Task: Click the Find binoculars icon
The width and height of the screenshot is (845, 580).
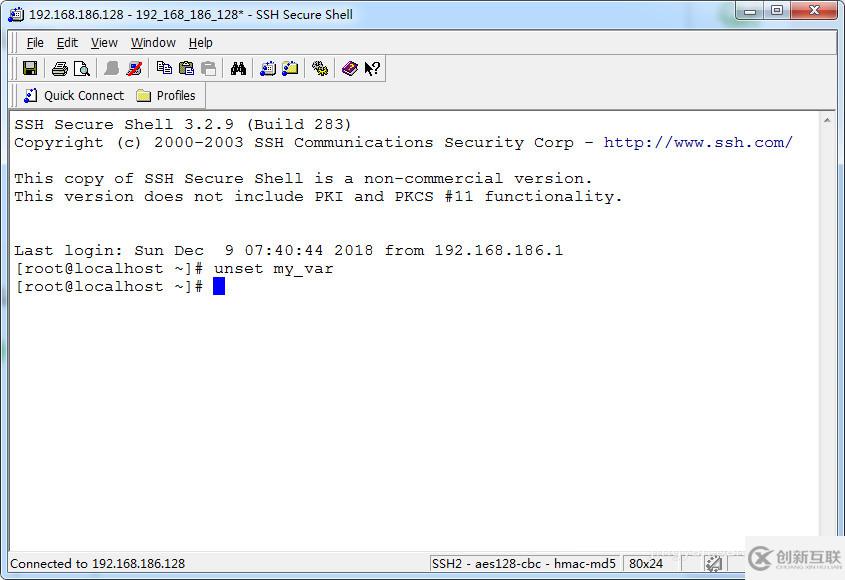Action: 238,69
